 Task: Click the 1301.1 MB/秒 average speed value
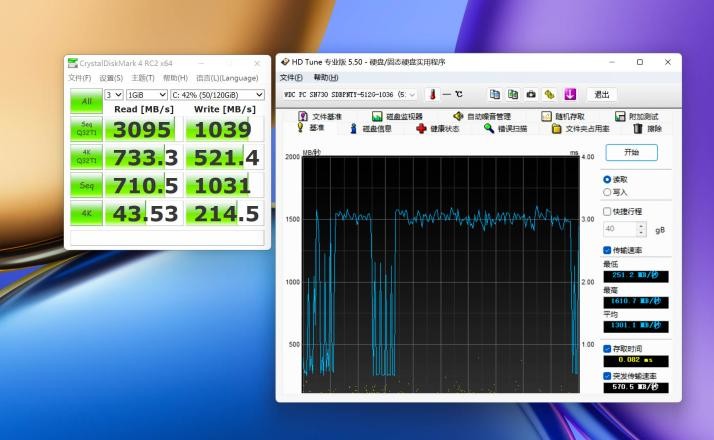(x=636, y=326)
